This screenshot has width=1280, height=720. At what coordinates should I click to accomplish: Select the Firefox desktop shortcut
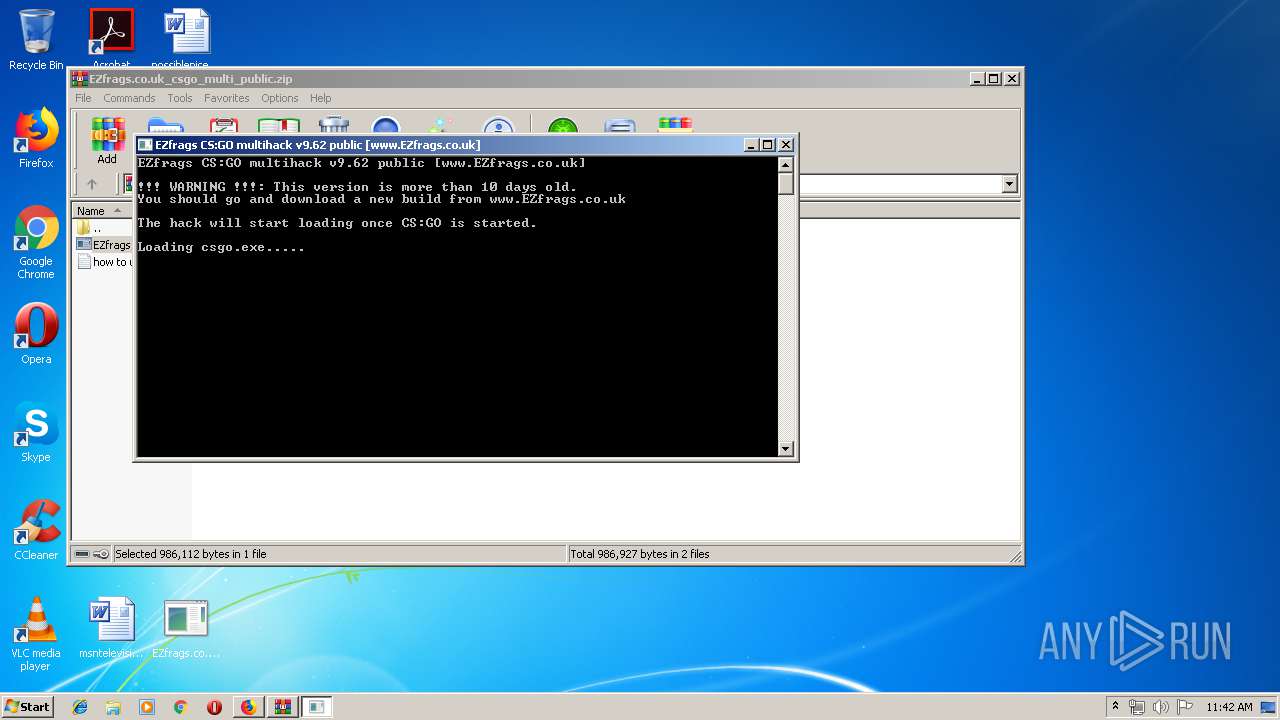click(36, 138)
